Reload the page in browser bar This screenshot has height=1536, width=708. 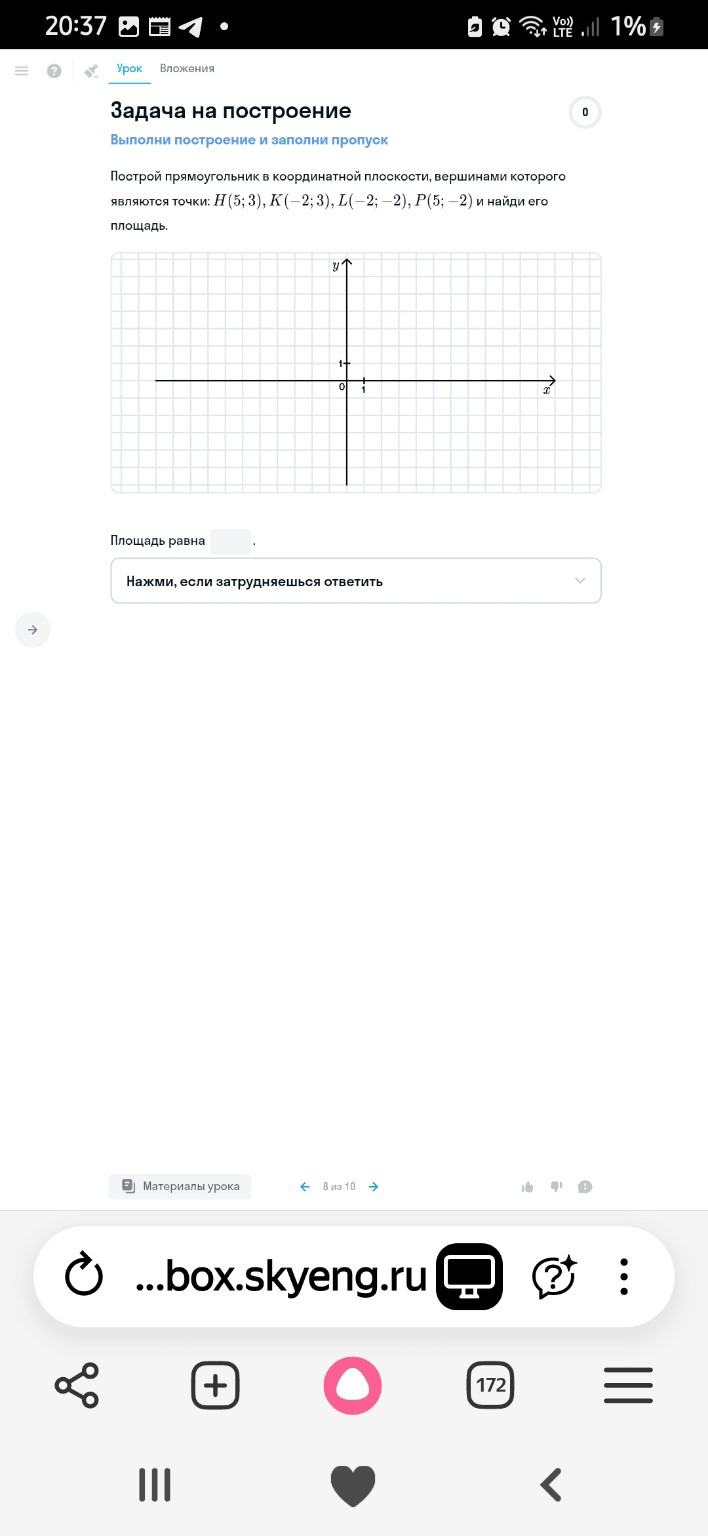[84, 1276]
